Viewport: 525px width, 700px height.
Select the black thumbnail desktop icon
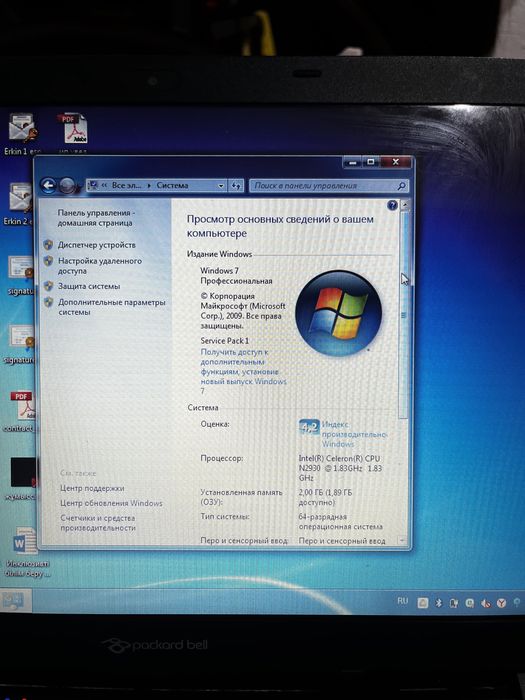tap(22, 478)
